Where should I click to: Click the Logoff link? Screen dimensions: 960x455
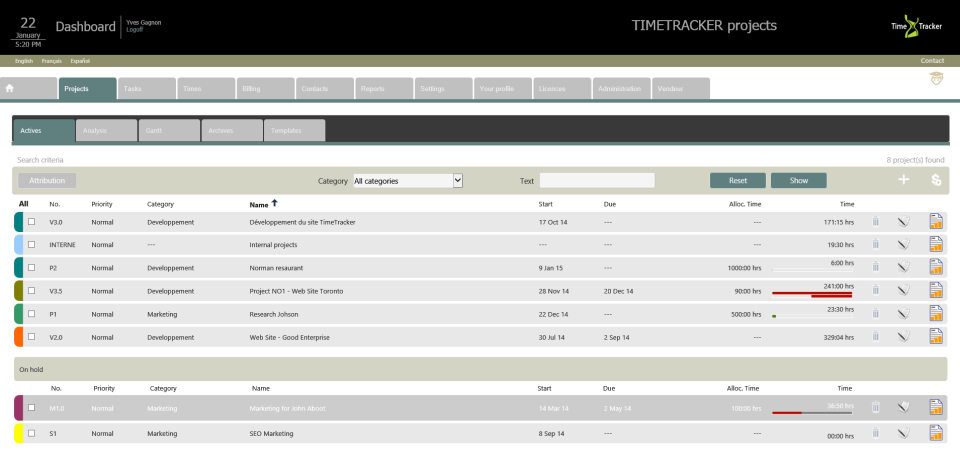pos(134,29)
